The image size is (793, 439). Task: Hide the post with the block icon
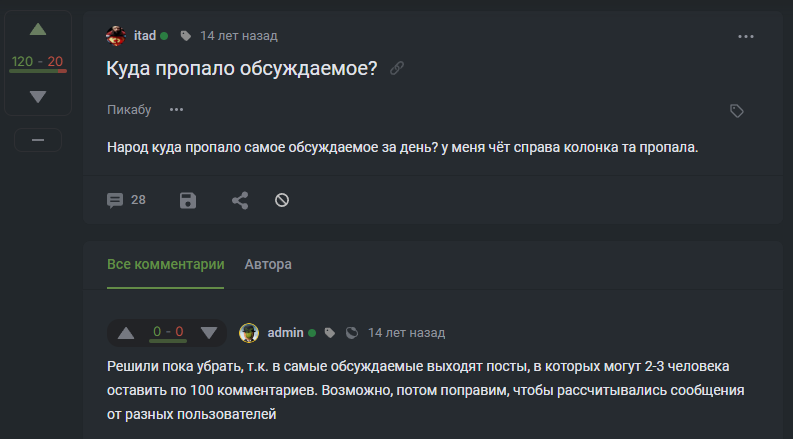click(282, 200)
